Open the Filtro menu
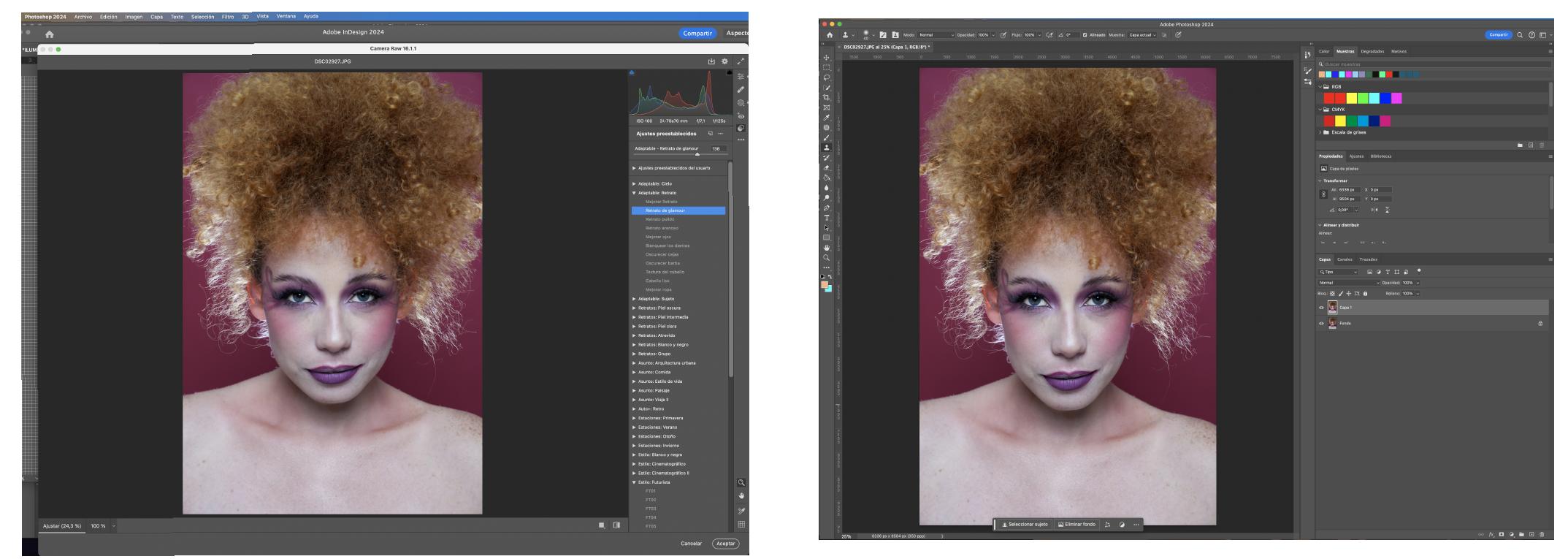The height and width of the screenshot is (559, 1568). [x=227, y=17]
